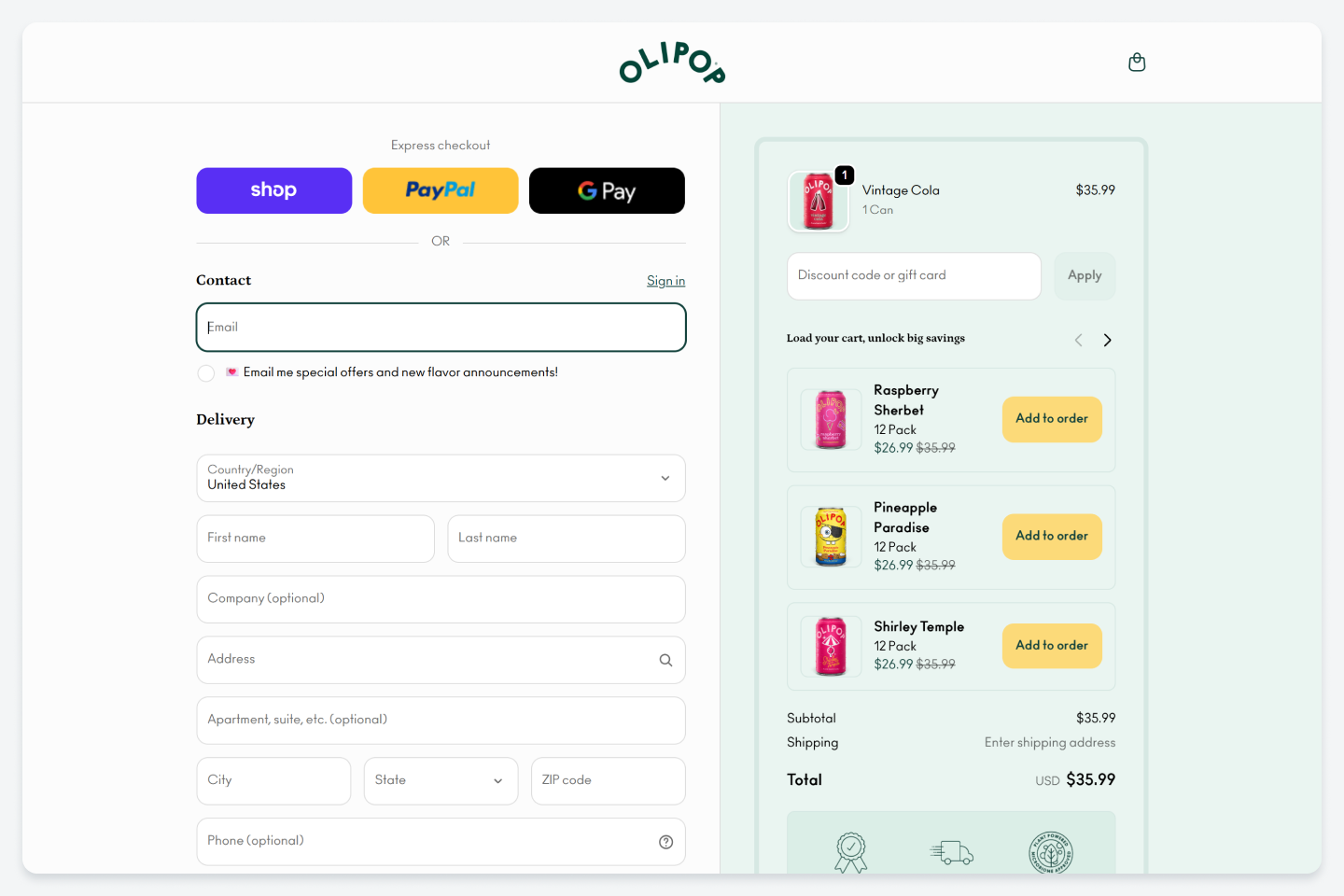
Task: Click the Sign in link
Action: coord(665,281)
